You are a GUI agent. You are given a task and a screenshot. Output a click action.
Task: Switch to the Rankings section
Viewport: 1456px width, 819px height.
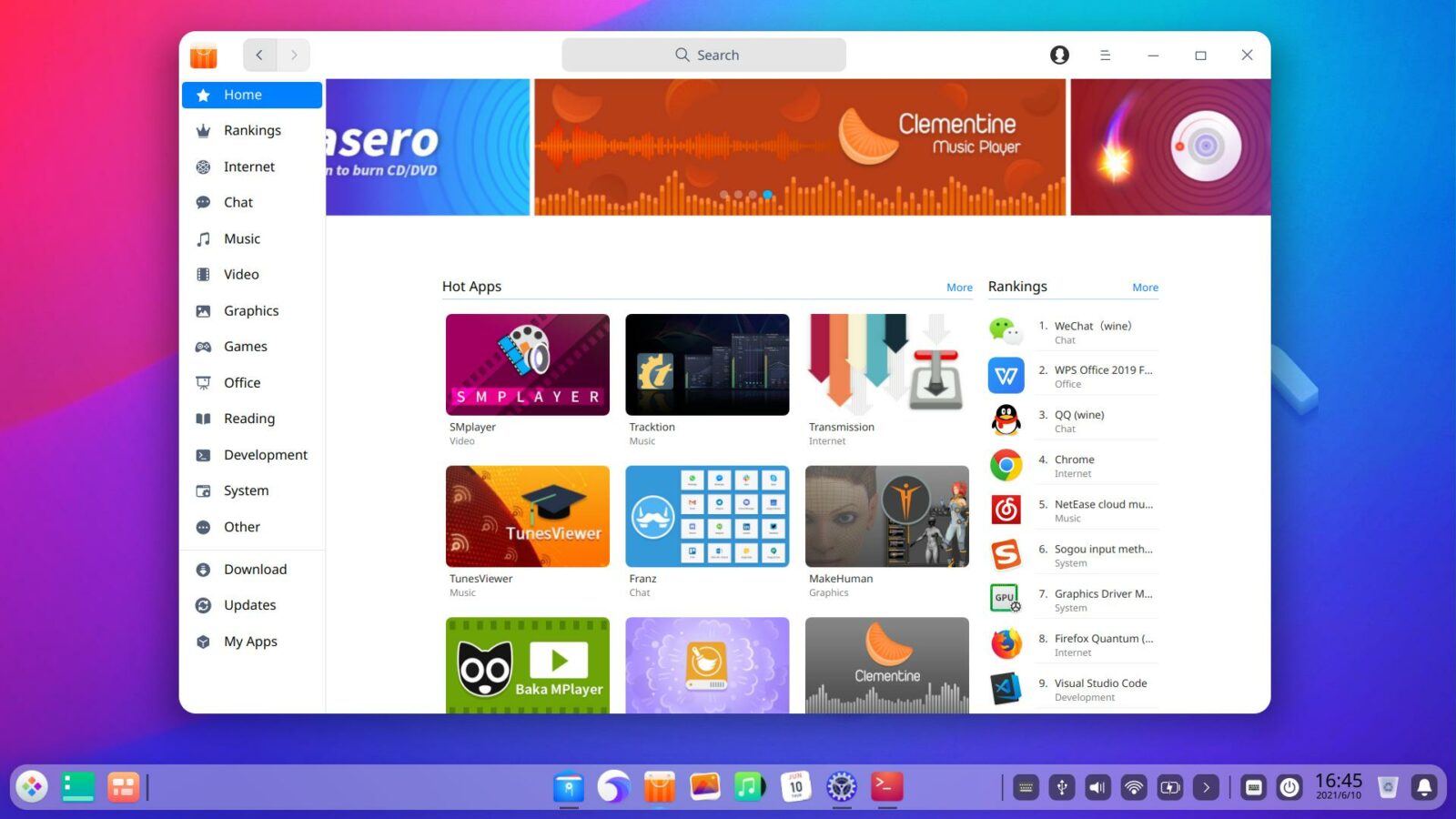tap(252, 130)
